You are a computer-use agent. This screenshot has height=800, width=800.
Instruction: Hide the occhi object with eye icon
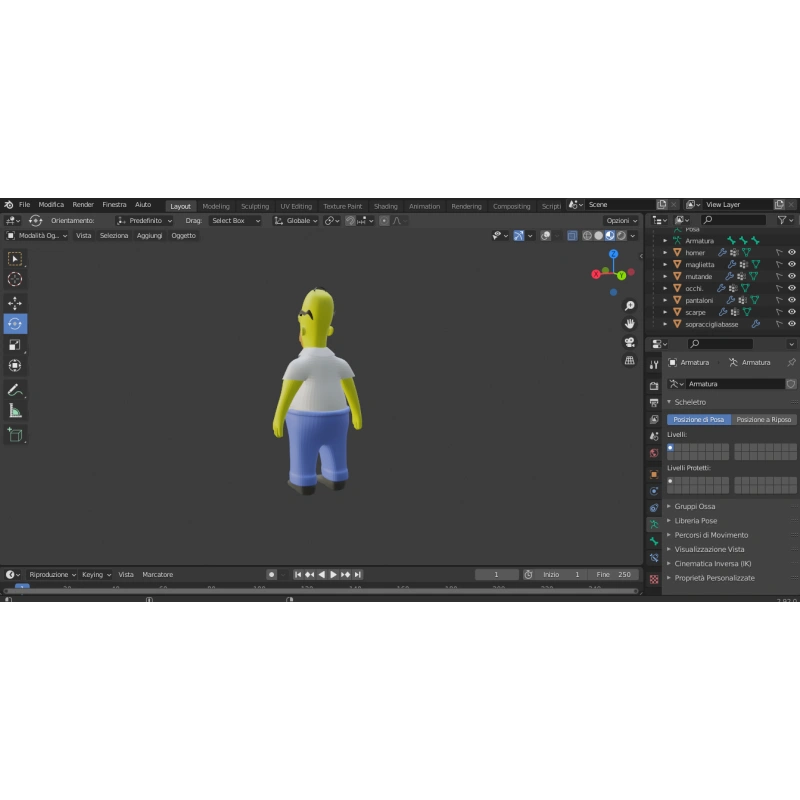[791, 288]
